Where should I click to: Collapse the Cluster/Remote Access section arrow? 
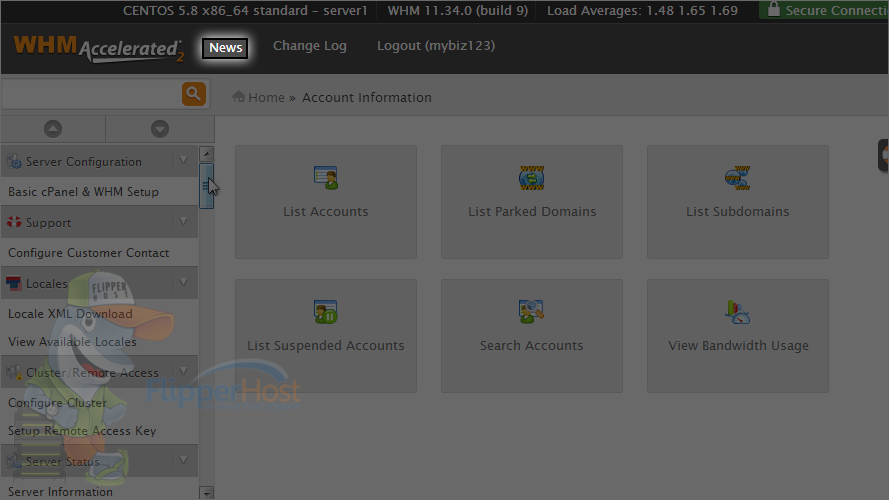click(183, 371)
